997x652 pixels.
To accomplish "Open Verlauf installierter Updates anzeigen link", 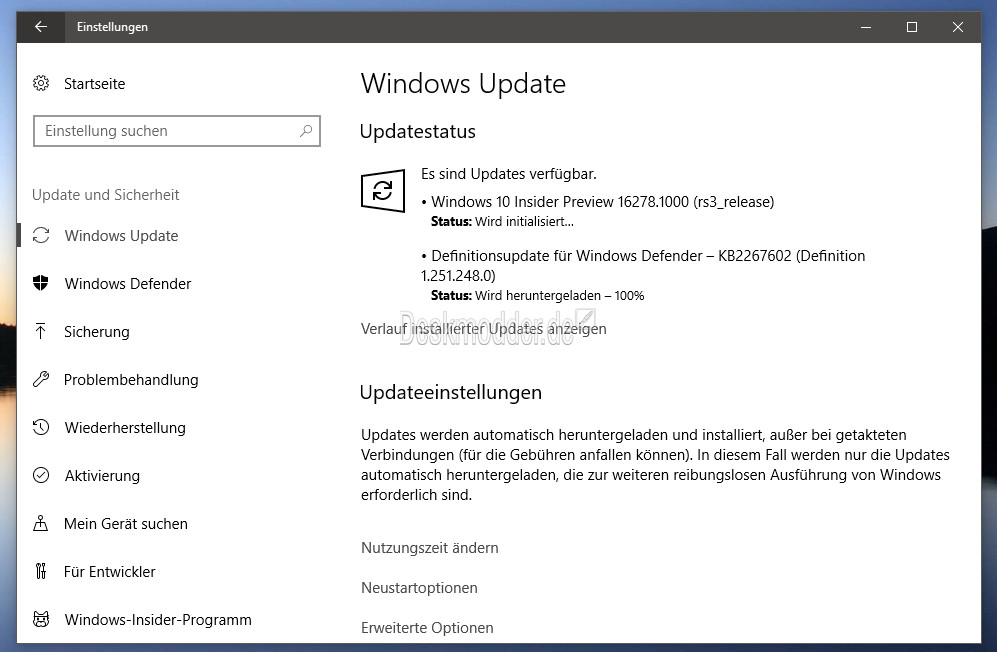I will click(483, 329).
